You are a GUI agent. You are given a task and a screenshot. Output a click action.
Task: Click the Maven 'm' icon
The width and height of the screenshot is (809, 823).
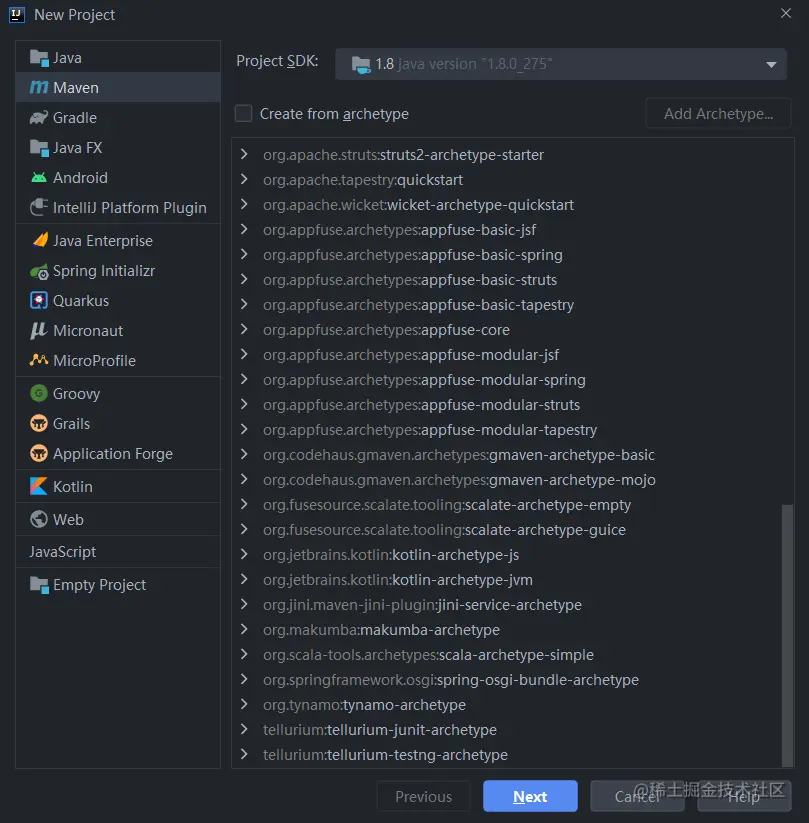tap(39, 88)
